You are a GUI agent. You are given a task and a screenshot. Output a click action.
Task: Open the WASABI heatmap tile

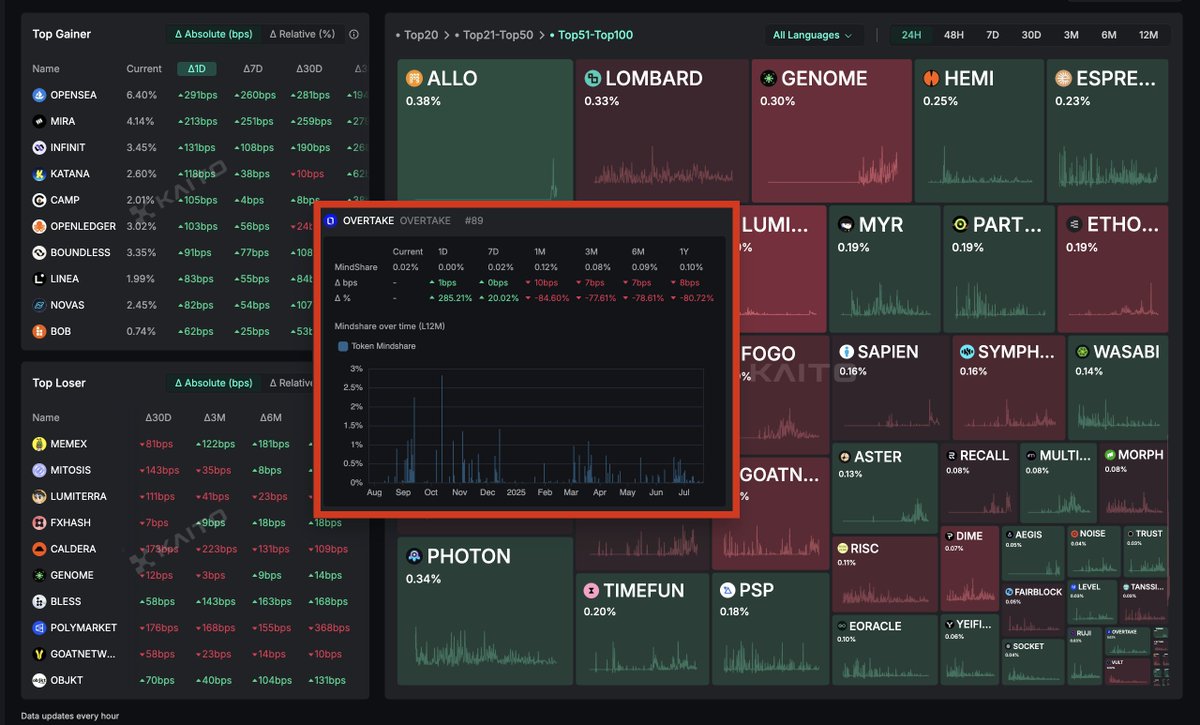1118,387
